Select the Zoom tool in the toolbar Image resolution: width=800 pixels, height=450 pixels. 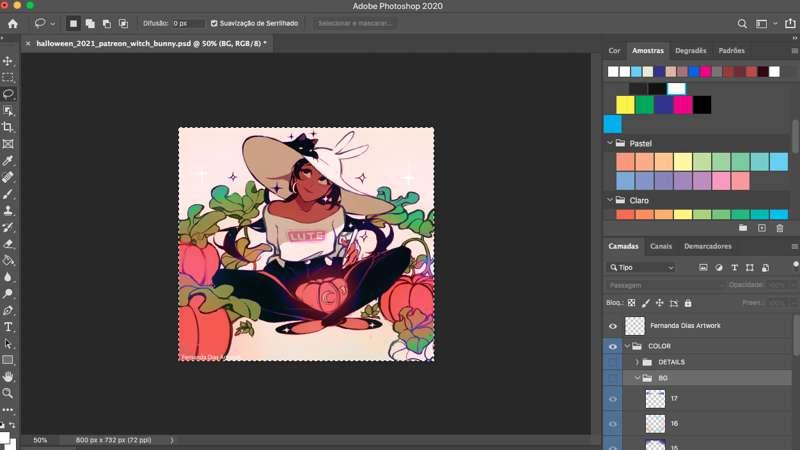click(8, 393)
